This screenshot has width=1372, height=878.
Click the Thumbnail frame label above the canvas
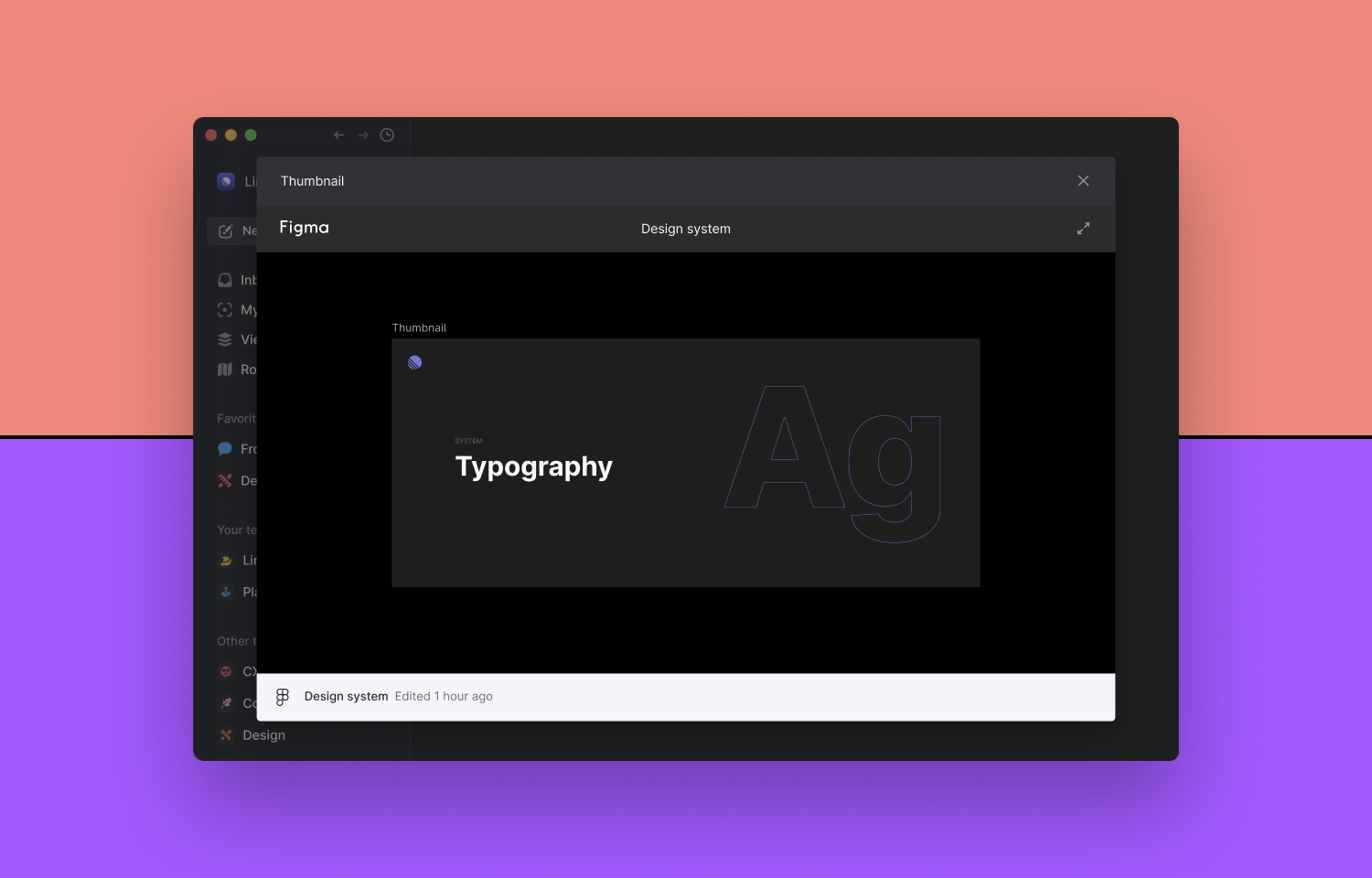(419, 327)
